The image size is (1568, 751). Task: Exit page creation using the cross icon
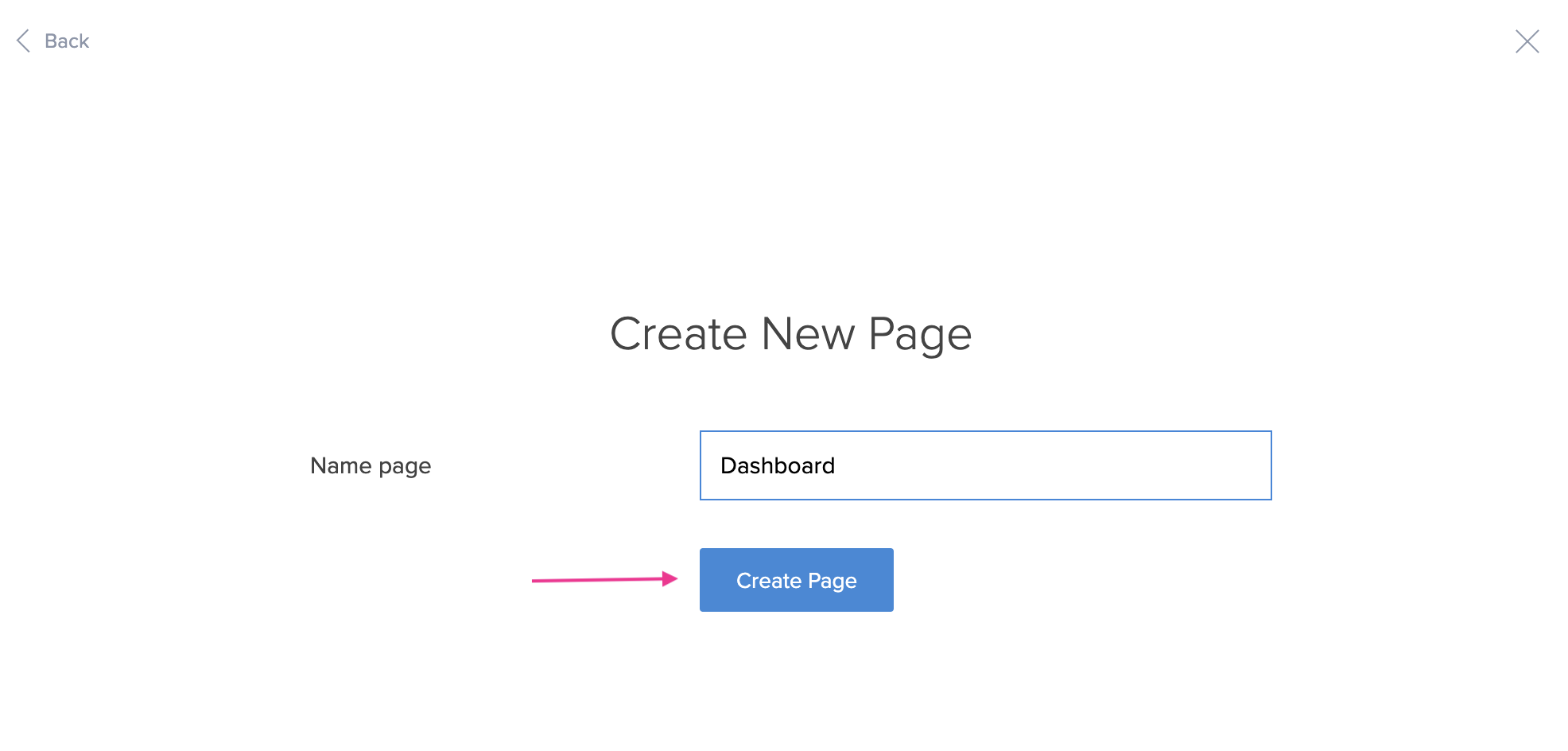1527,41
